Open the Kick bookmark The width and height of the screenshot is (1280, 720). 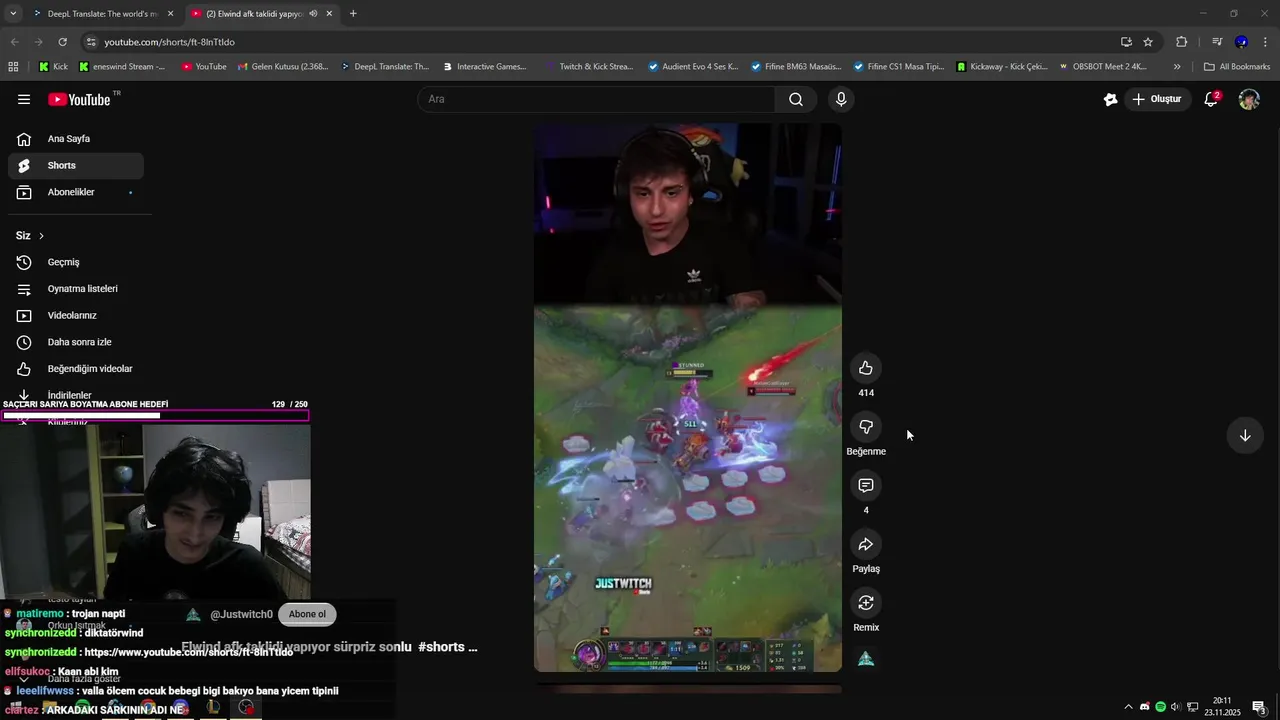[53, 67]
